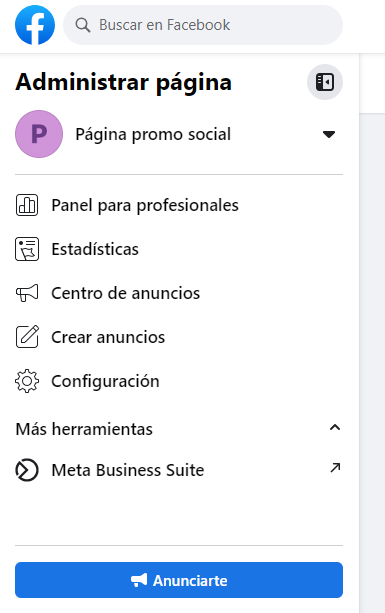Collapse the sidebar using panel toggle icon
This screenshot has height=613, width=385.
pos(325,82)
